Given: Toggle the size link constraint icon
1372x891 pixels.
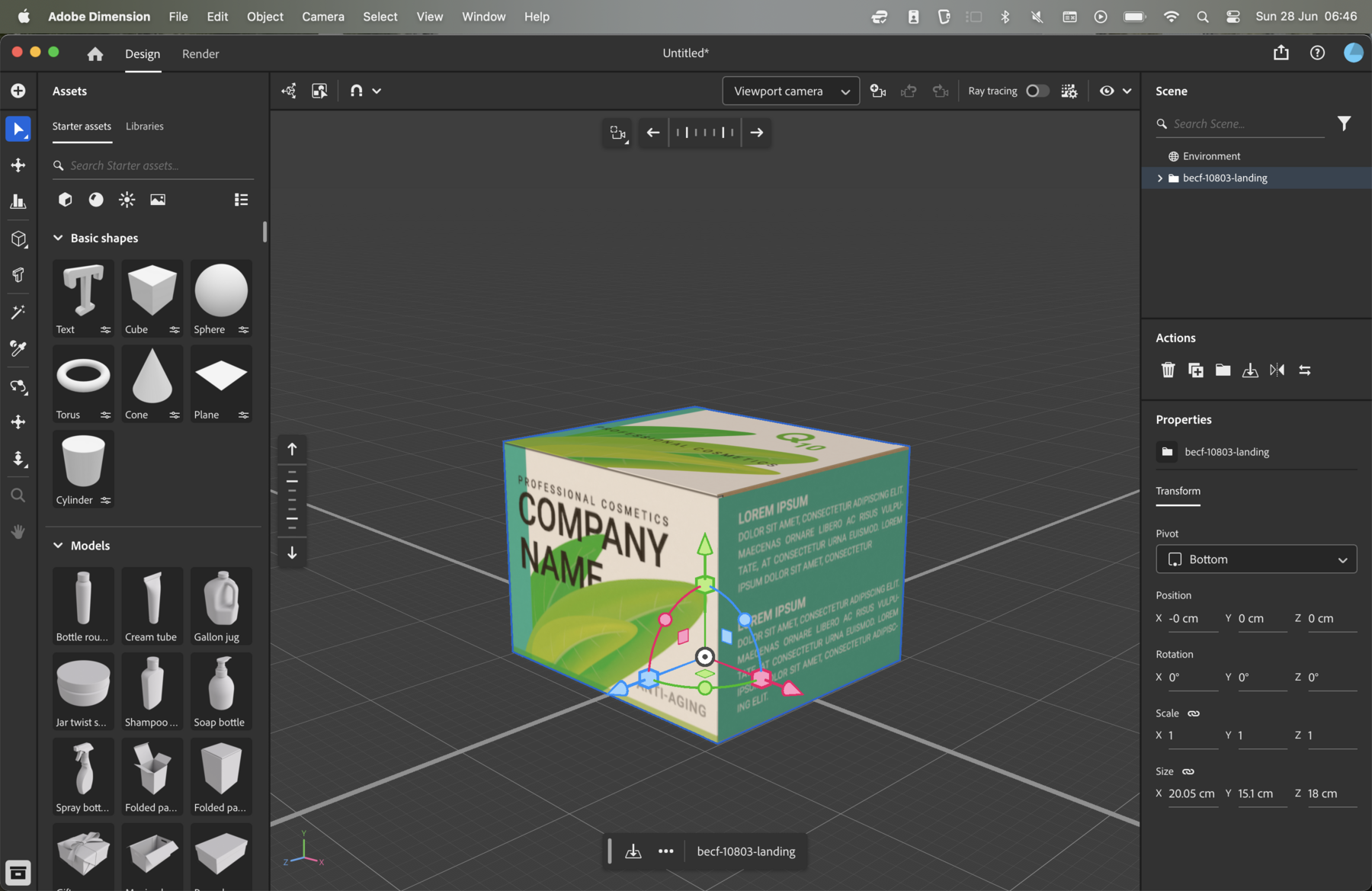Looking at the screenshot, I should point(1188,771).
